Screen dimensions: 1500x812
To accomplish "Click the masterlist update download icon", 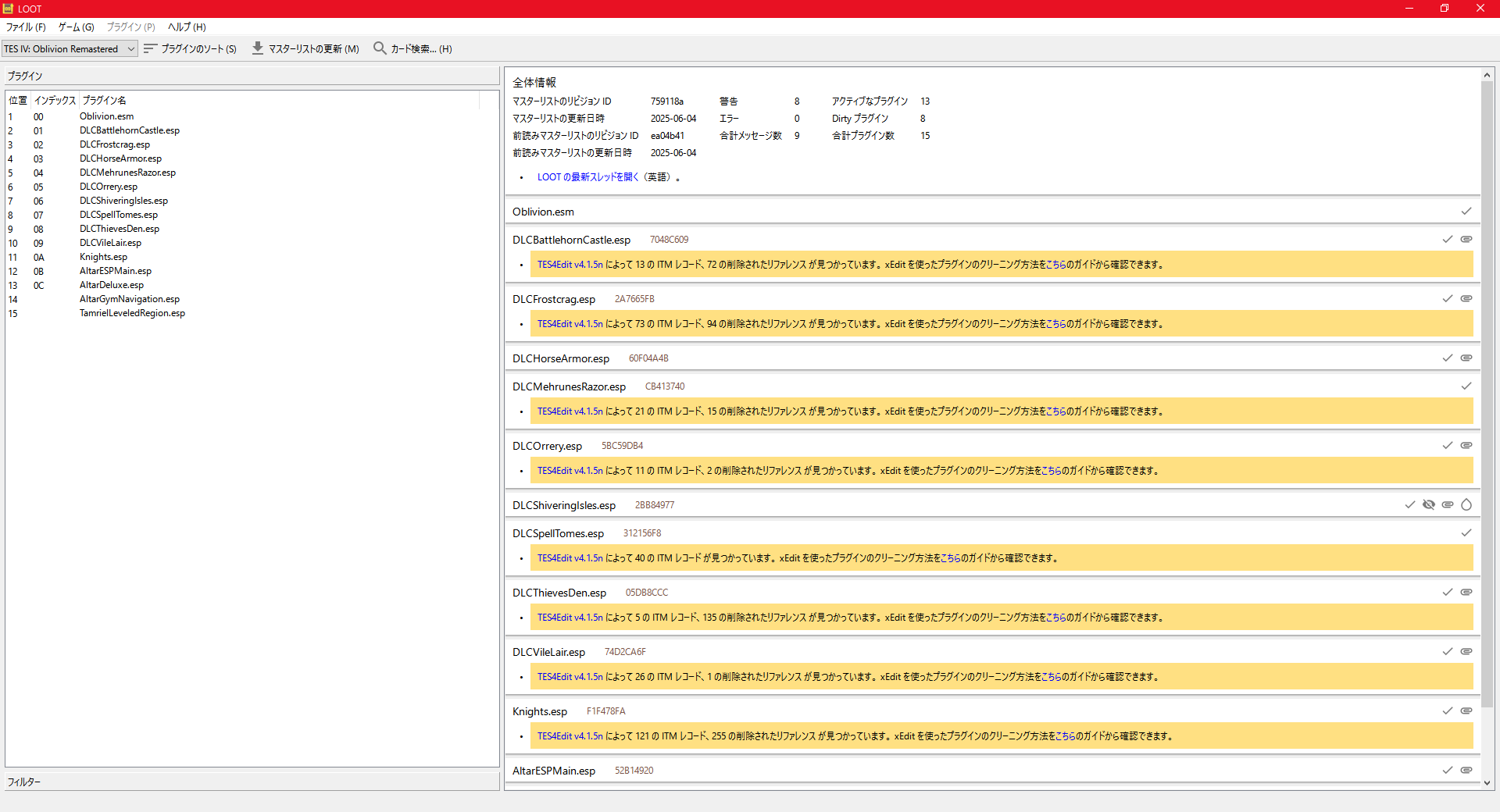I will (x=258, y=48).
